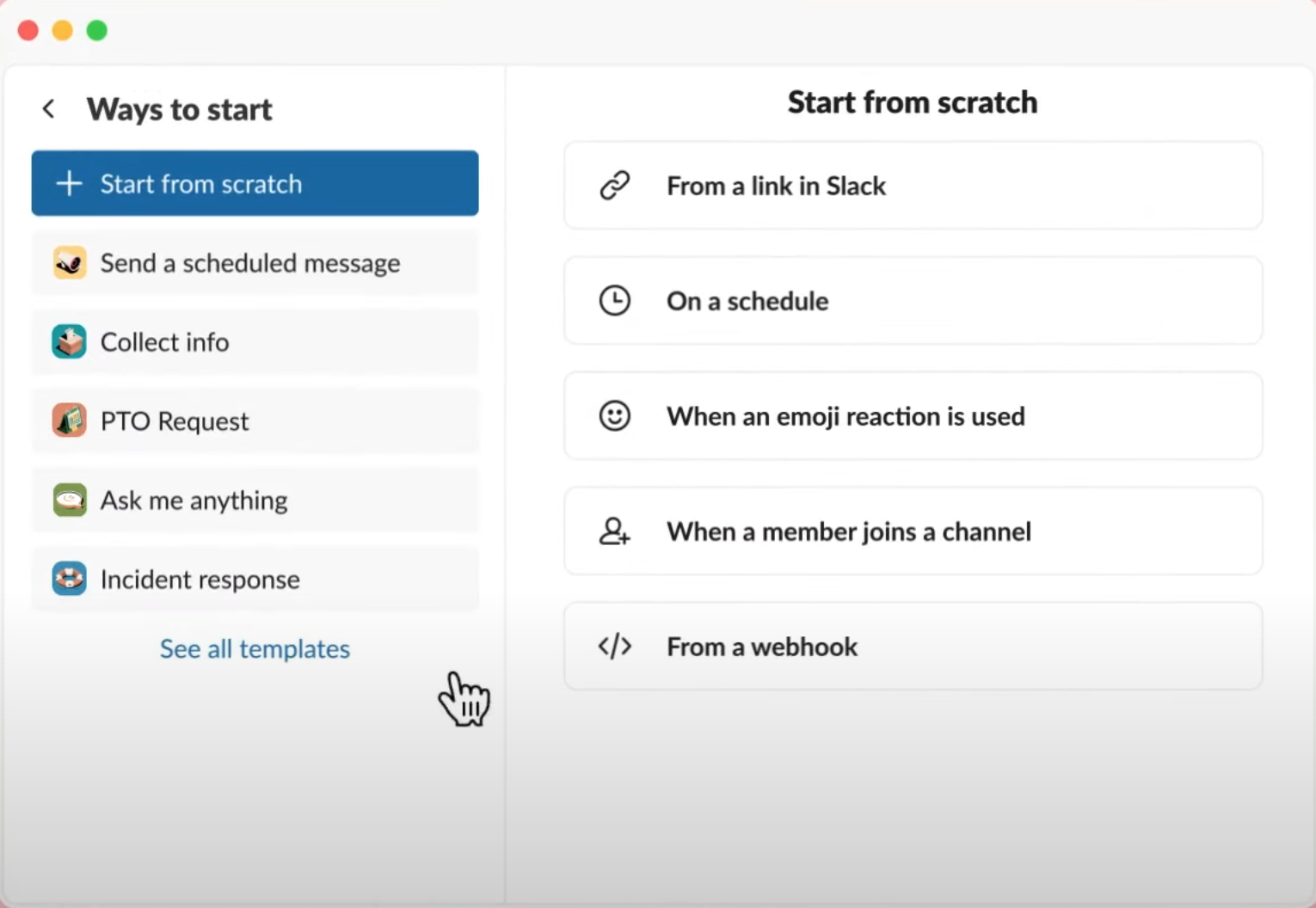Pick When an emoji reaction is used
This screenshot has height=908, width=1316.
click(x=912, y=415)
